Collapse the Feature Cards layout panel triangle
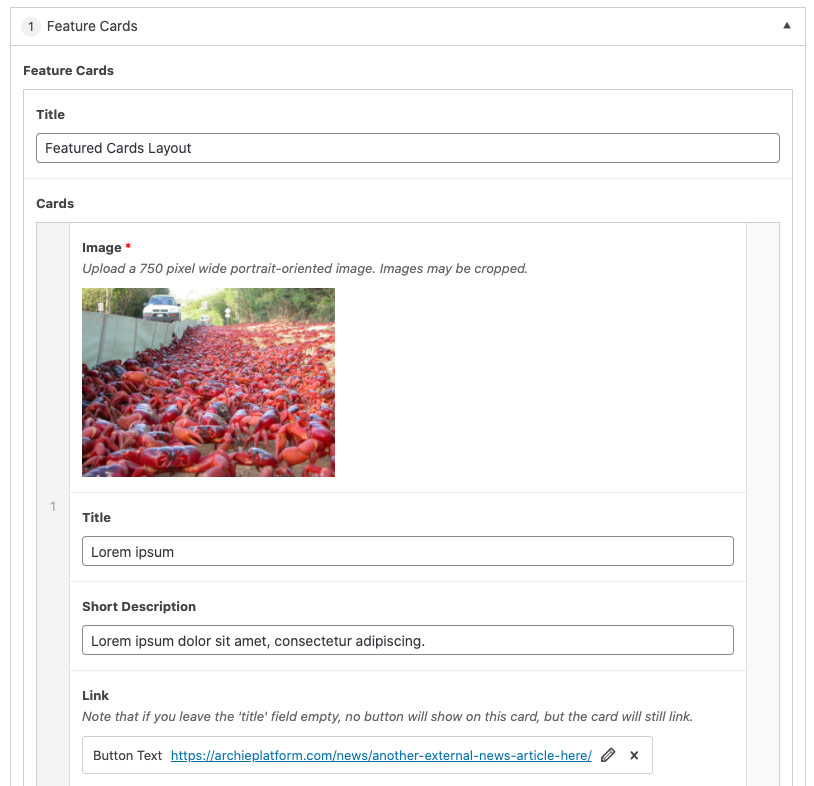Viewport: 814px width, 786px height. [x=787, y=26]
